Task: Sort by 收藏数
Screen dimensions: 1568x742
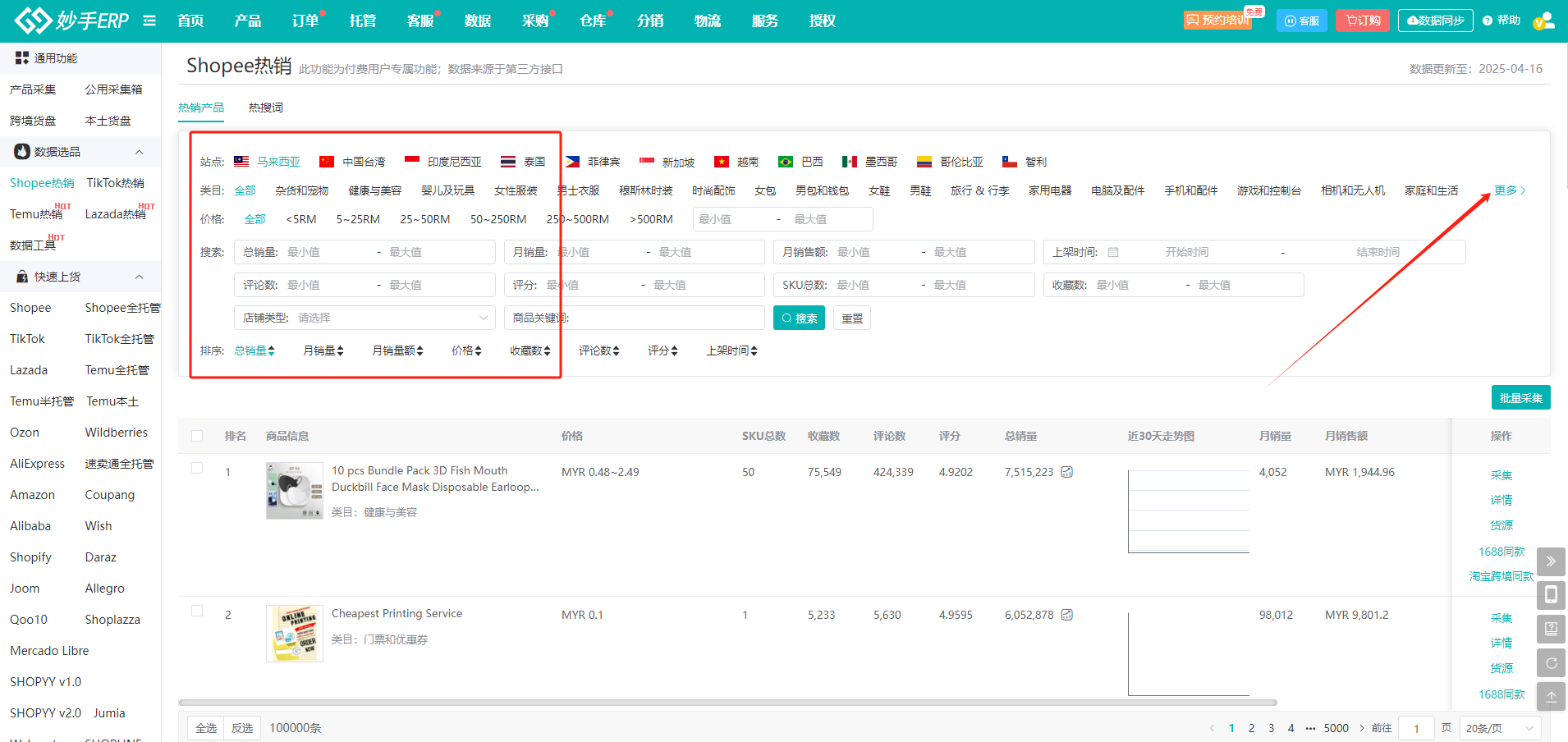Action: tap(530, 350)
